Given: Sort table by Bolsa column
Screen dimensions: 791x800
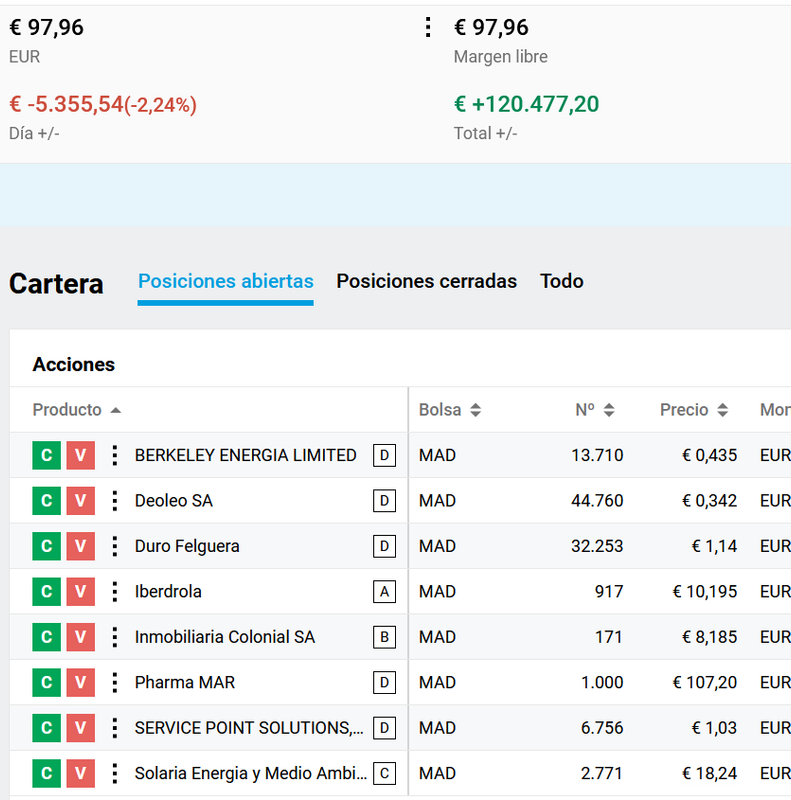Looking at the screenshot, I should [x=450, y=410].
